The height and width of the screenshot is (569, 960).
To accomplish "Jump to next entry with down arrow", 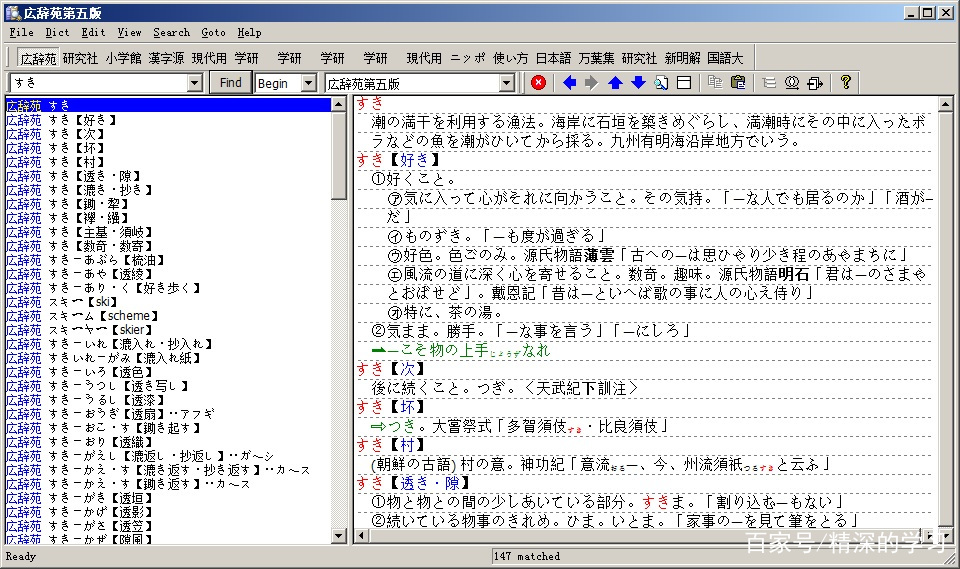I will pos(638,83).
